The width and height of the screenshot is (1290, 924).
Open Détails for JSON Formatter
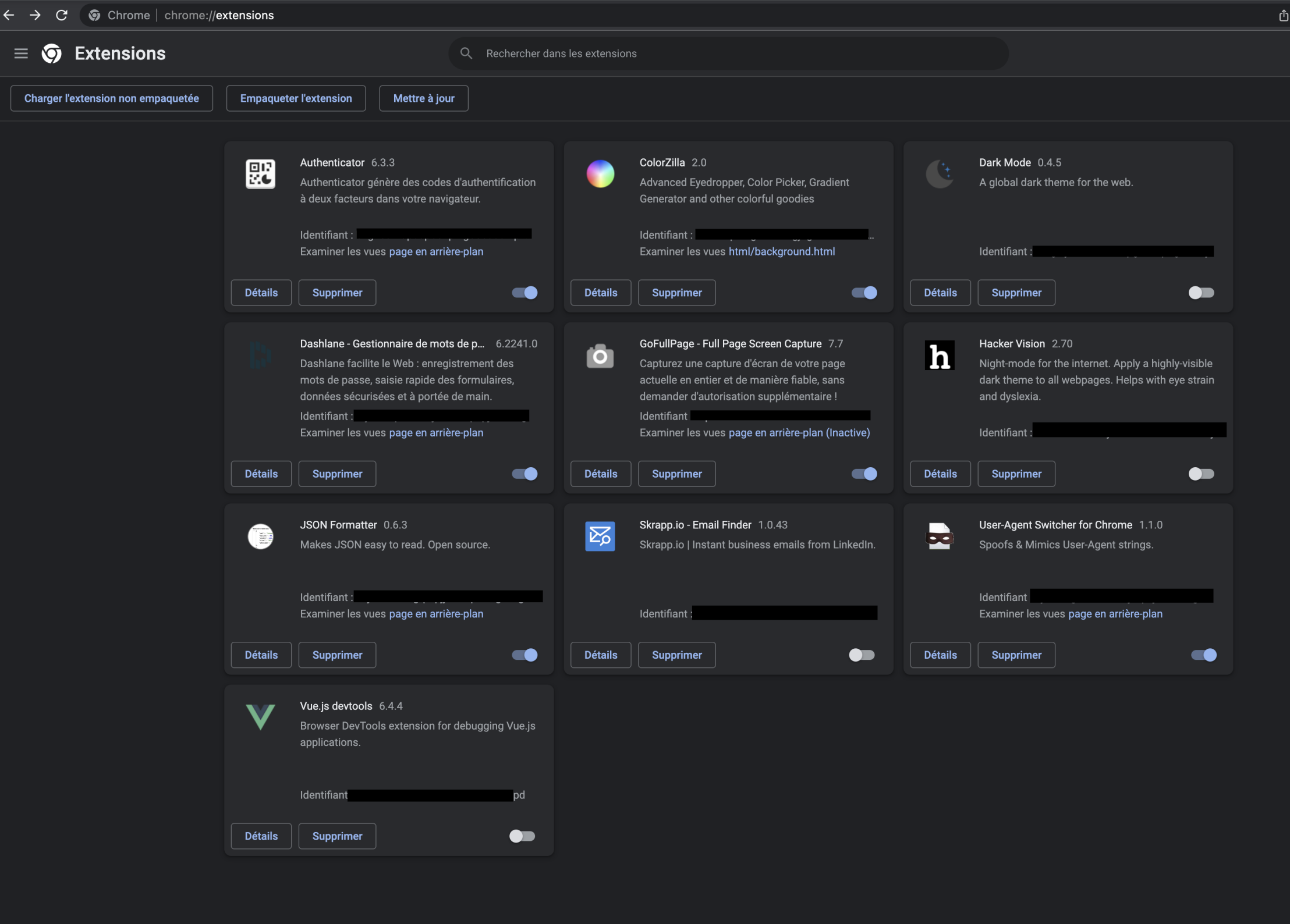(x=261, y=655)
